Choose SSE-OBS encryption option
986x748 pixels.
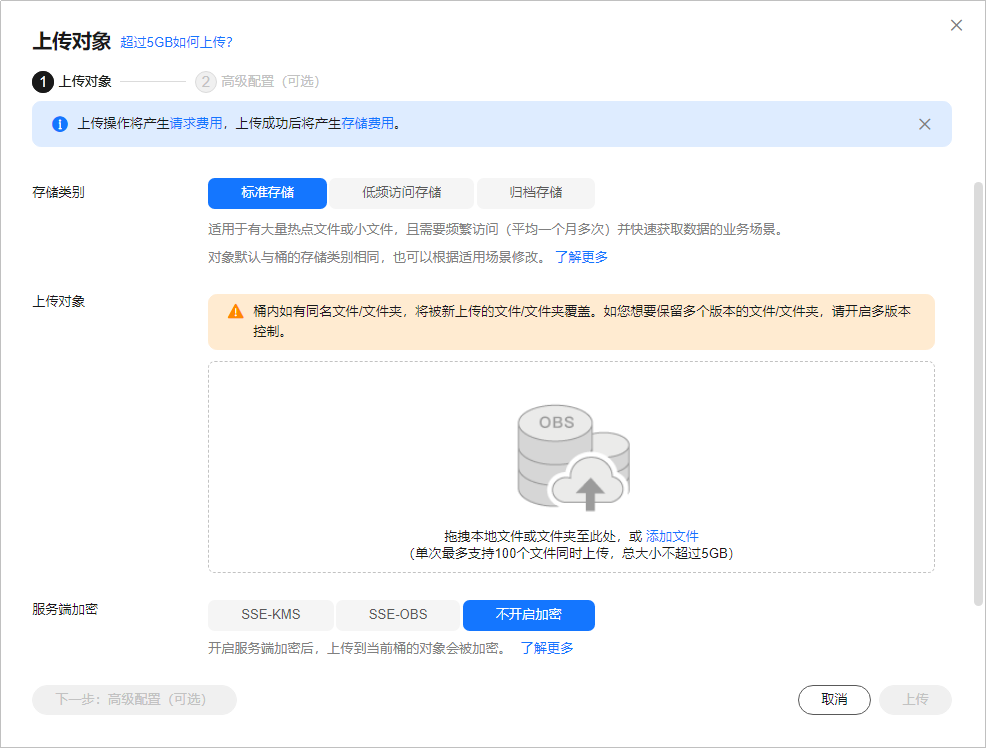pyautogui.click(x=398, y=615)
